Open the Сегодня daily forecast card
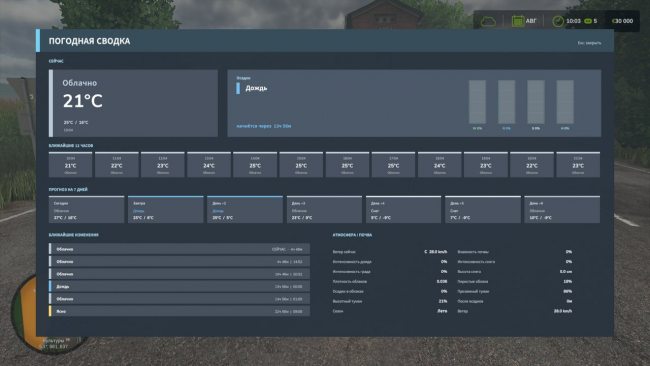Viewport: 650px width, 366px height. click(x=86, y=210)
